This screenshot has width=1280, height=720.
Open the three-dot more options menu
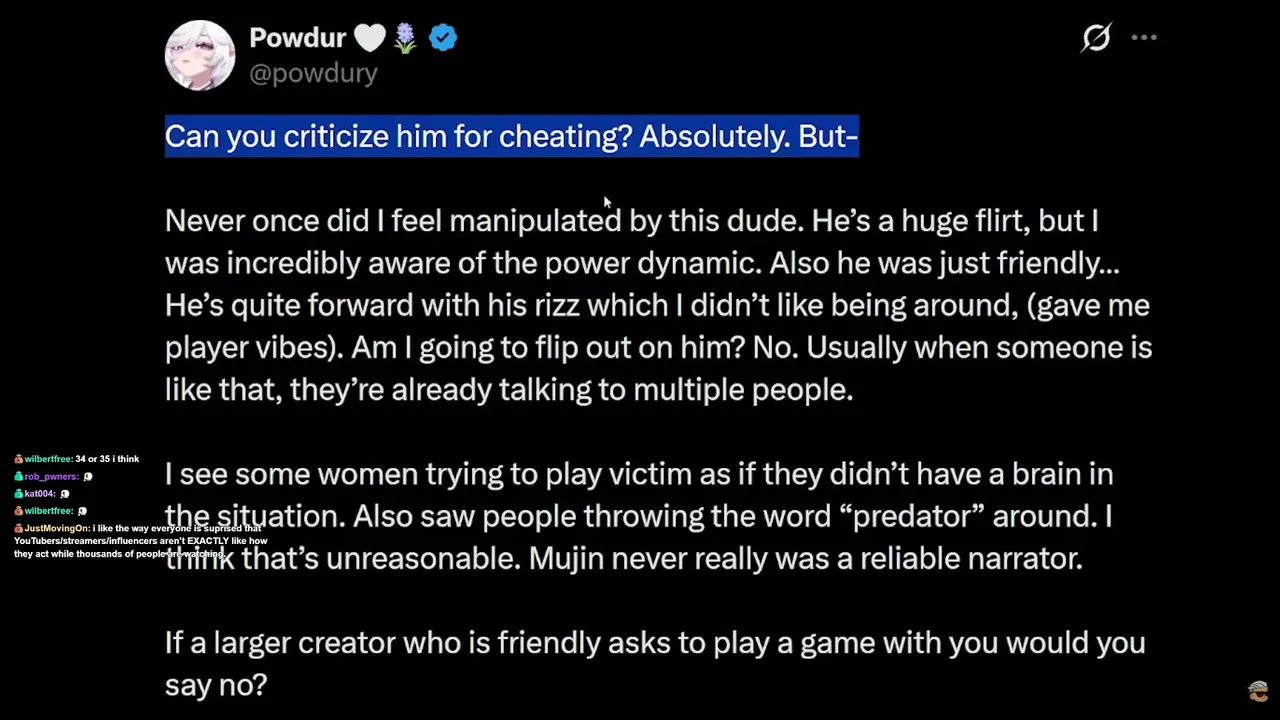pos(1144,38)
